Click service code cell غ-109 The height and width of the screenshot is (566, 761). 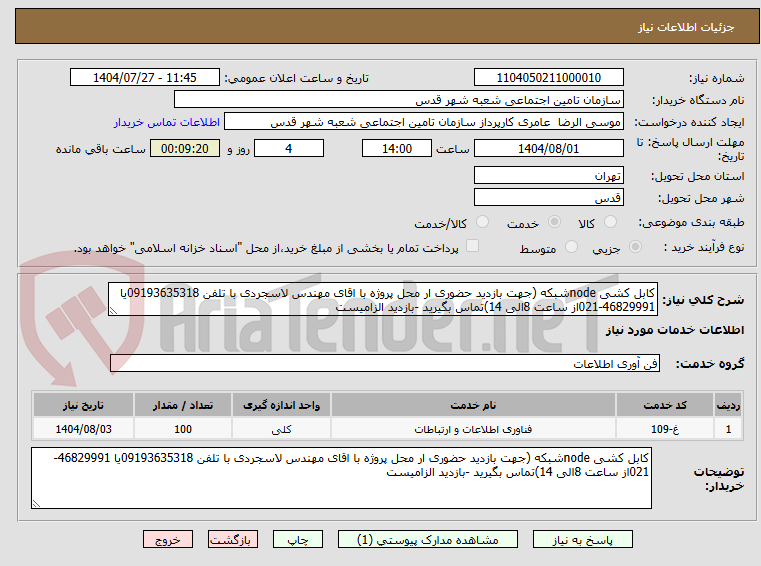(665, 429)
